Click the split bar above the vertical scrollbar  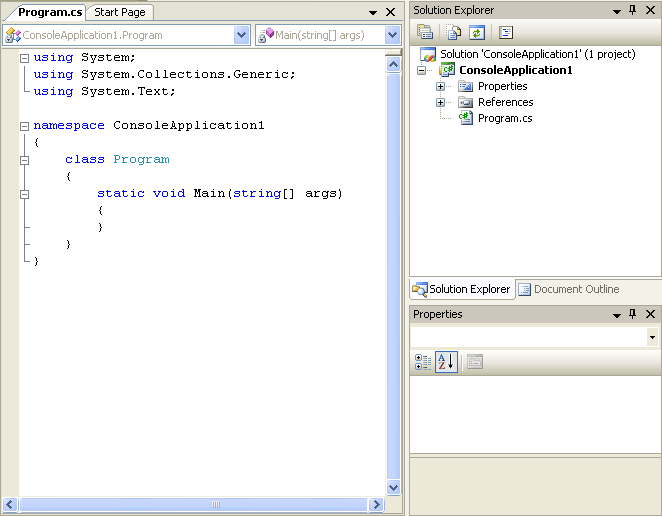393,52
